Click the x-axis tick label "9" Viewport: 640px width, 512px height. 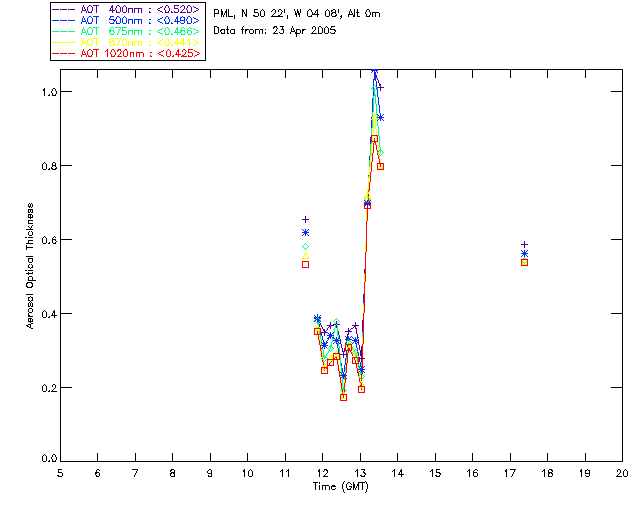pos(210,473)
